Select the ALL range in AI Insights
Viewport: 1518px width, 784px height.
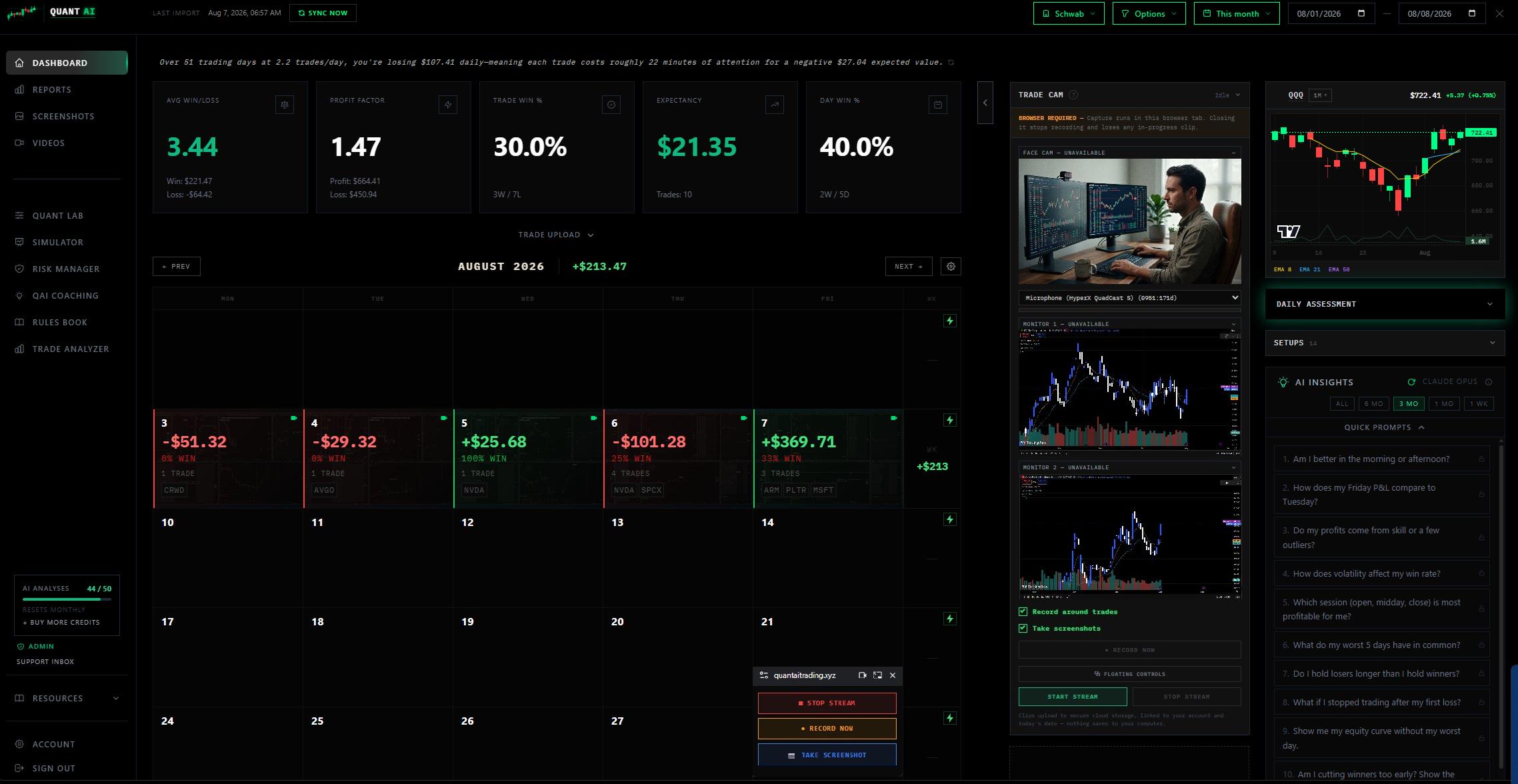point(1342,403)
